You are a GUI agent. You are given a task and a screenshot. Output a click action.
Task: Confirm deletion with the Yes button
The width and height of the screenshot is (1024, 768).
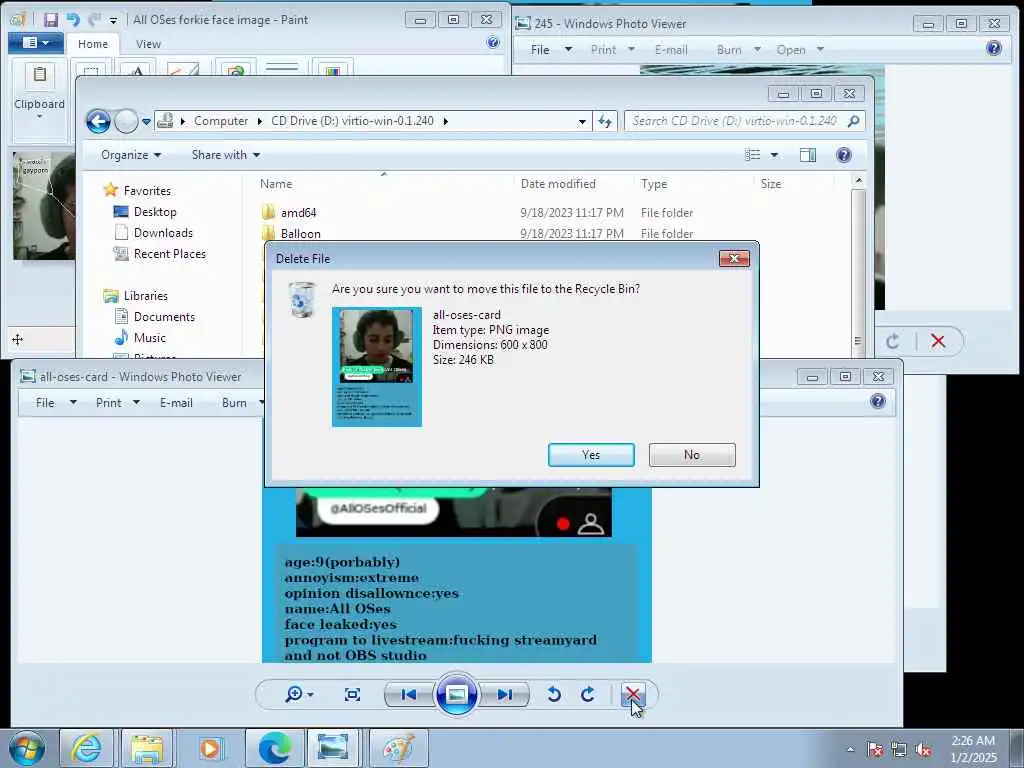(591, 455)
